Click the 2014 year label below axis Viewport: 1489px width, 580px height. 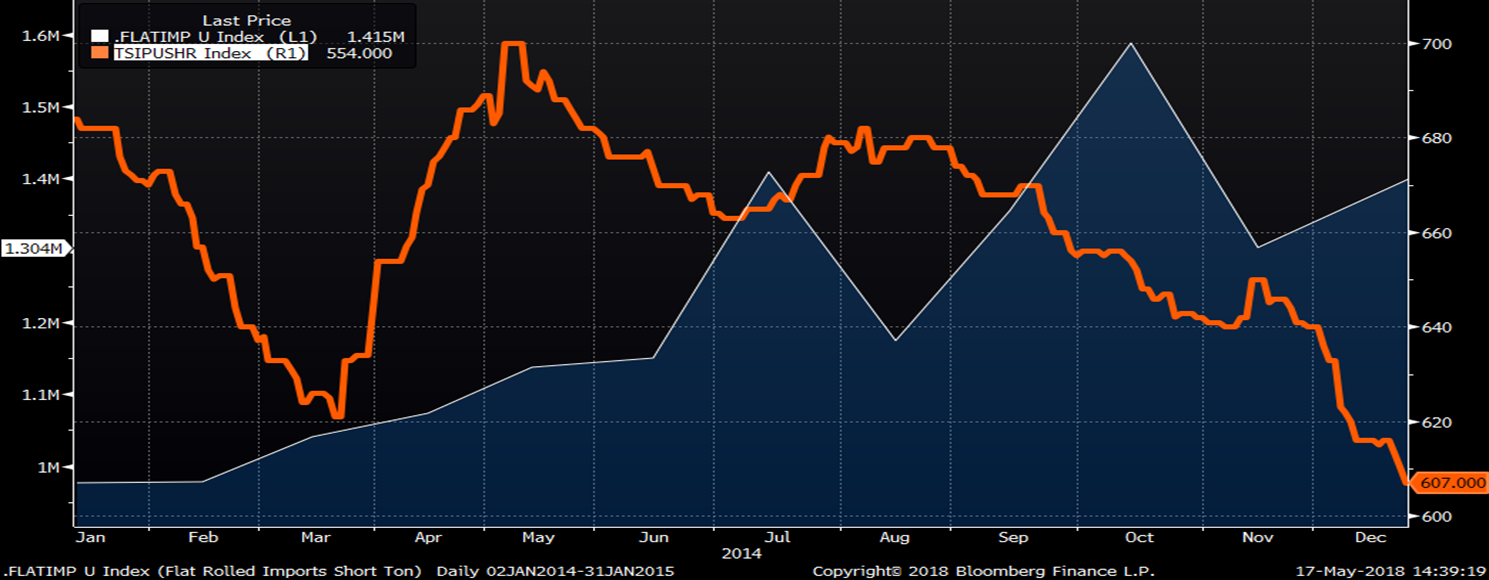click(x=742, y=553)
